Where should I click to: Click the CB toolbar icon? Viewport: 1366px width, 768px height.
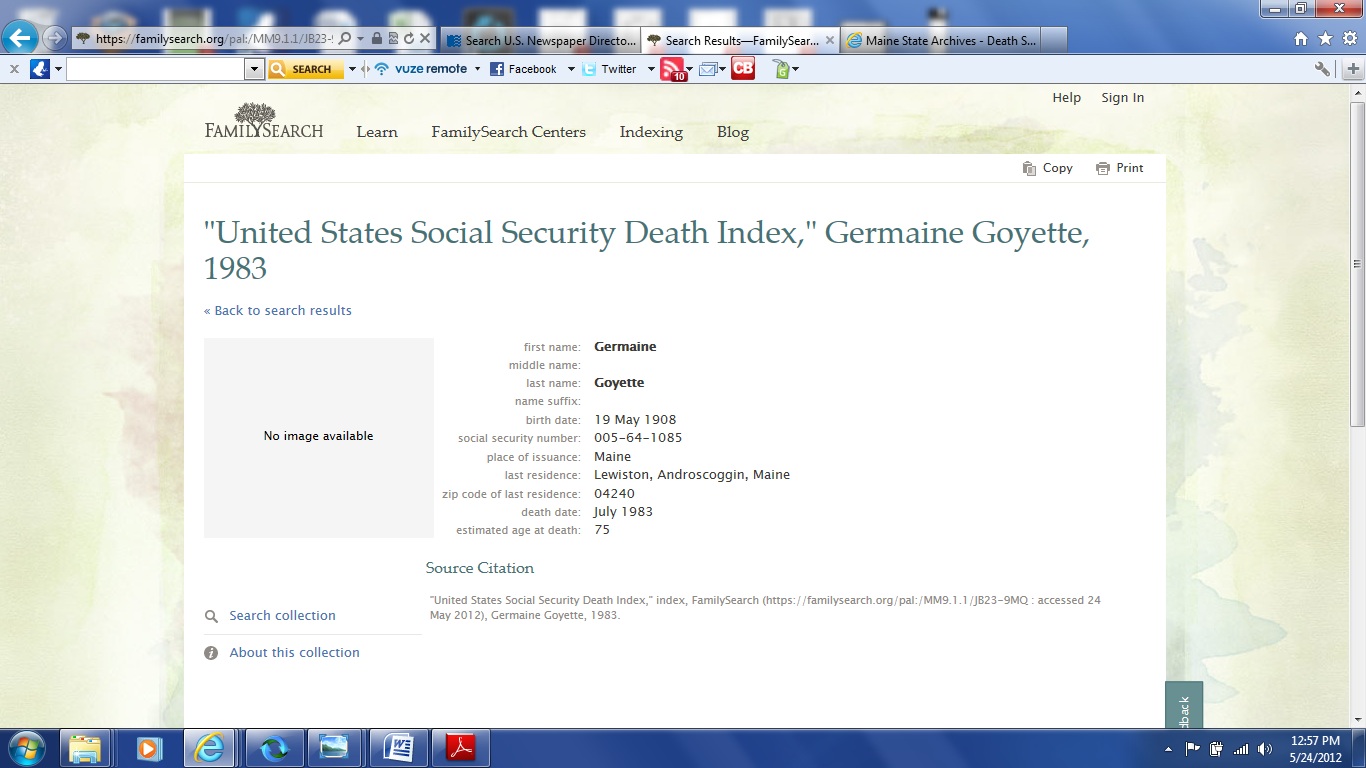[x=742, y=69]
